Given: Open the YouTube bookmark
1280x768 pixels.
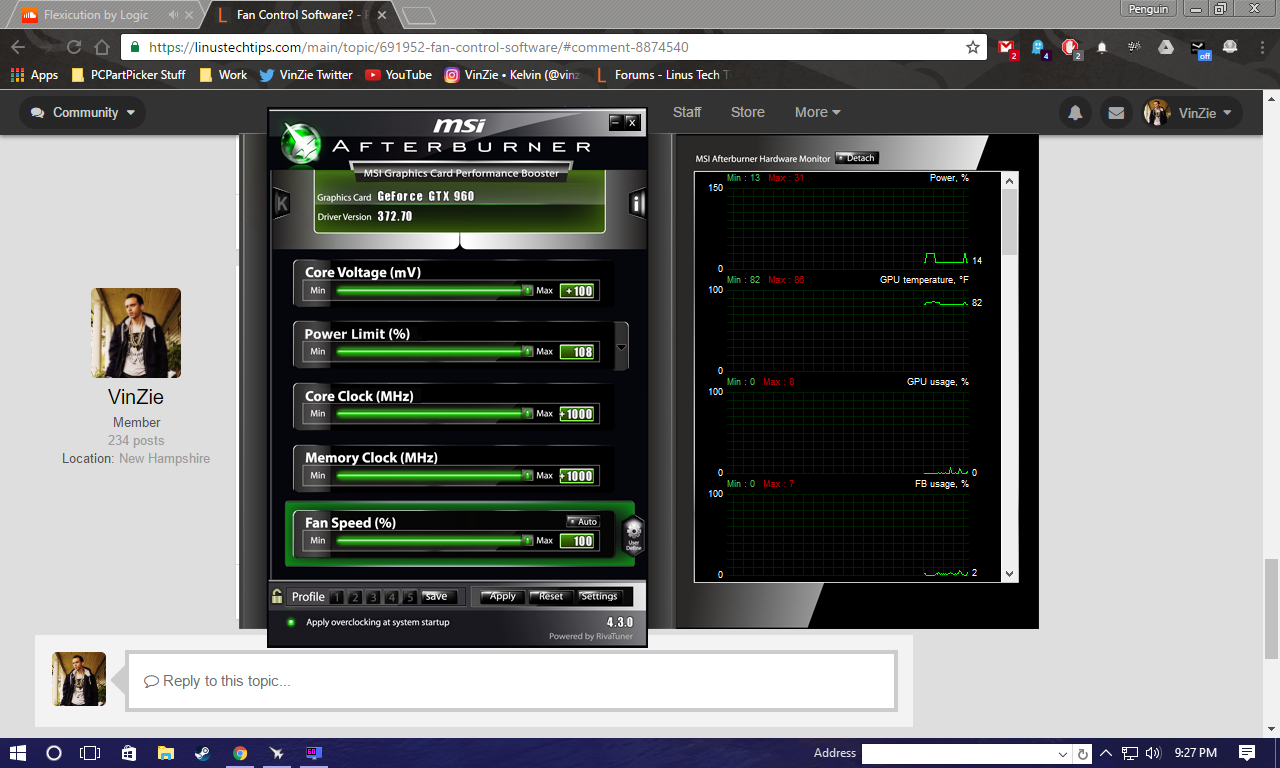Looking at the screenshot, I should [x=398, y=74].
